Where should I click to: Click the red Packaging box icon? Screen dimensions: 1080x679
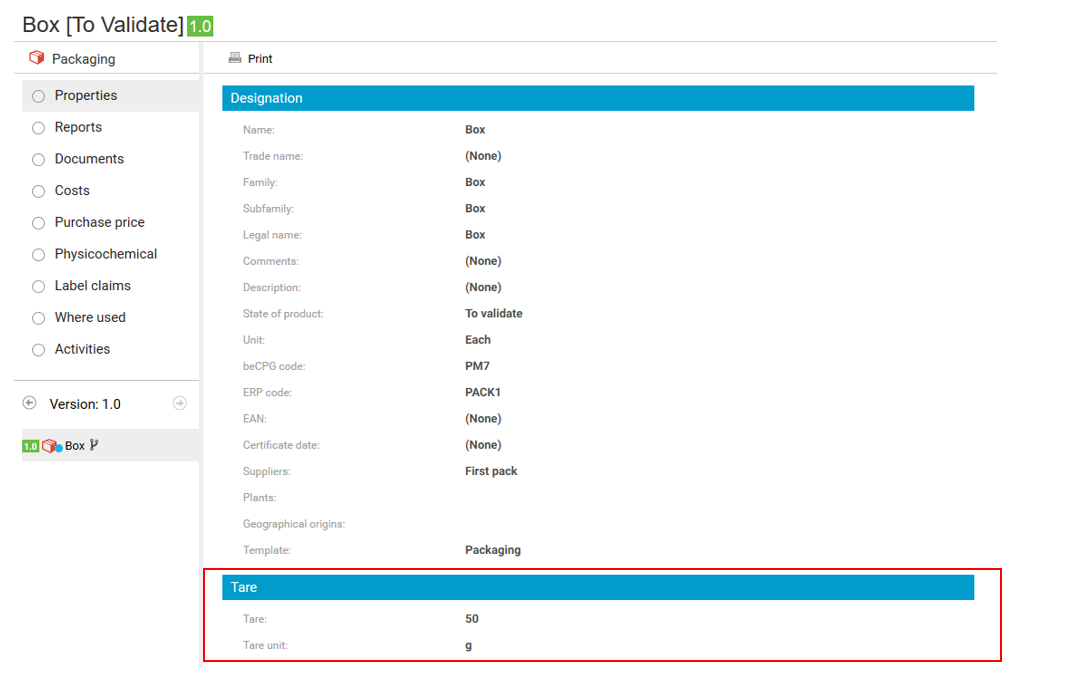[x=37, y=58]
